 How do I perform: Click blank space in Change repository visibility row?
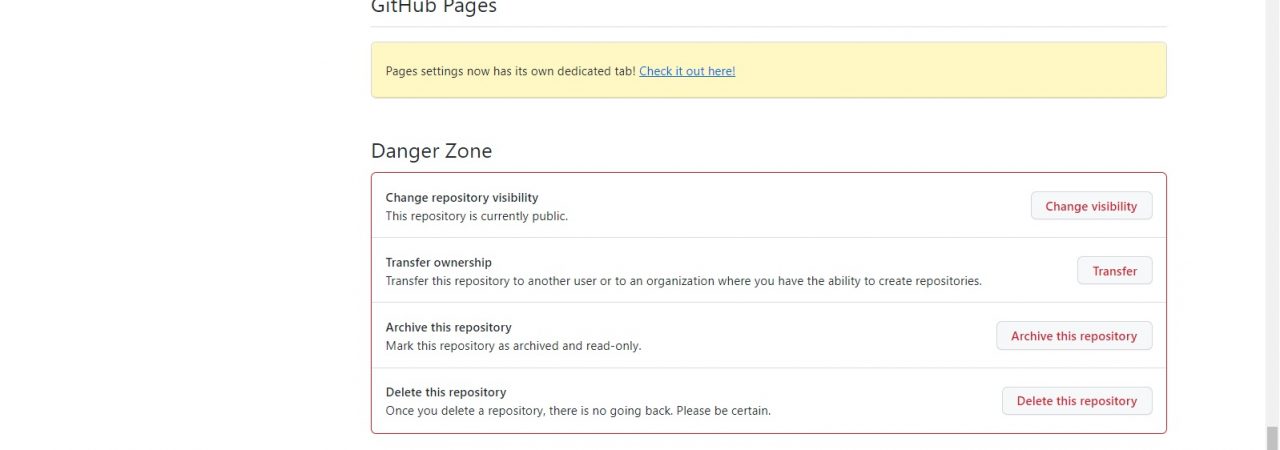click(800, 206)
